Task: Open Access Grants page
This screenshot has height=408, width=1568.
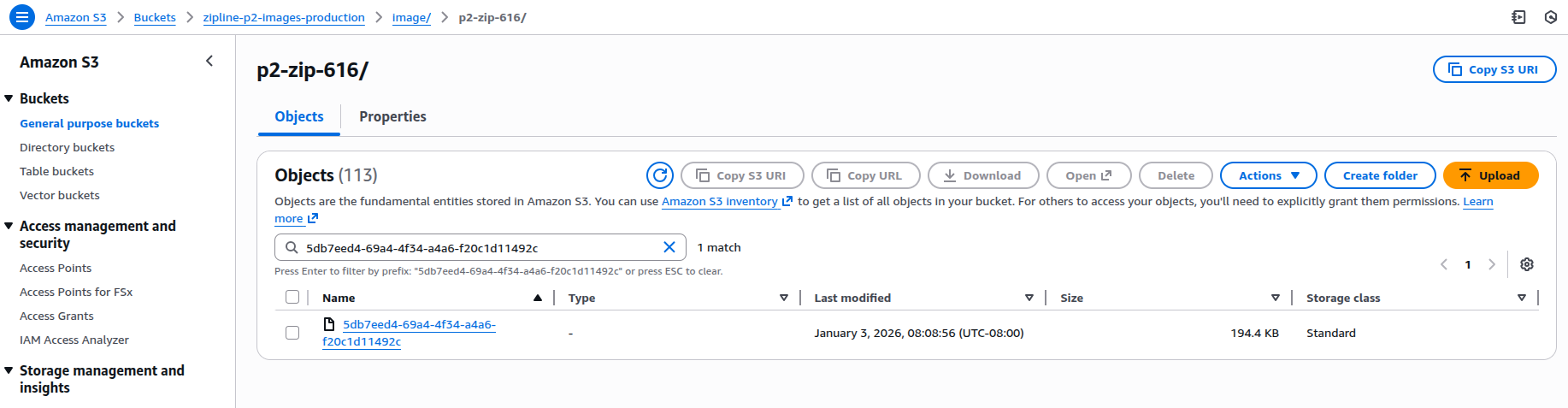Action: 56,316
